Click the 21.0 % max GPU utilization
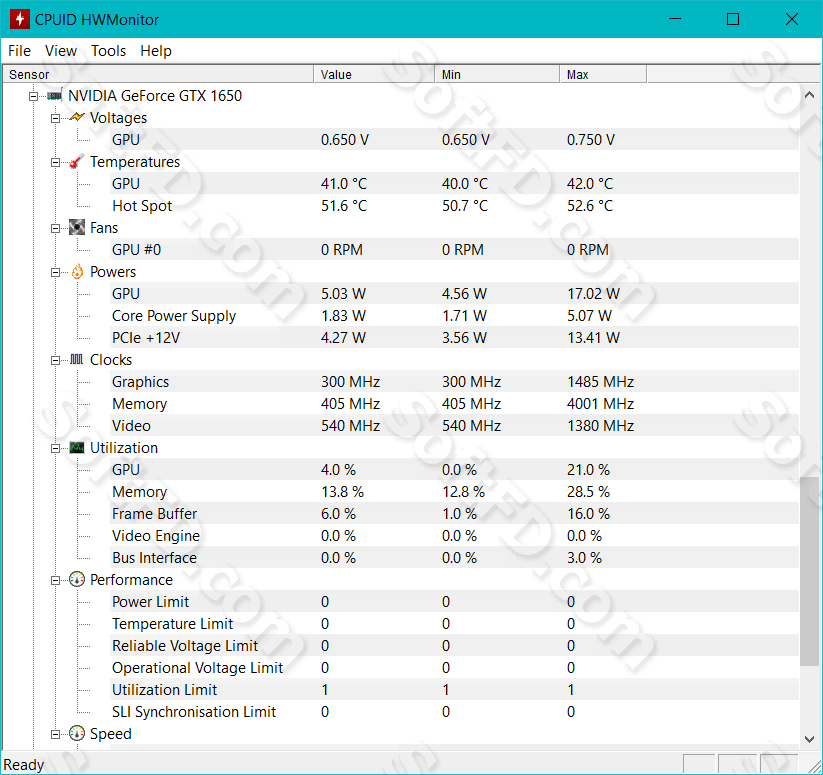This screenshot has width=823, height=775. coord(588,470)
